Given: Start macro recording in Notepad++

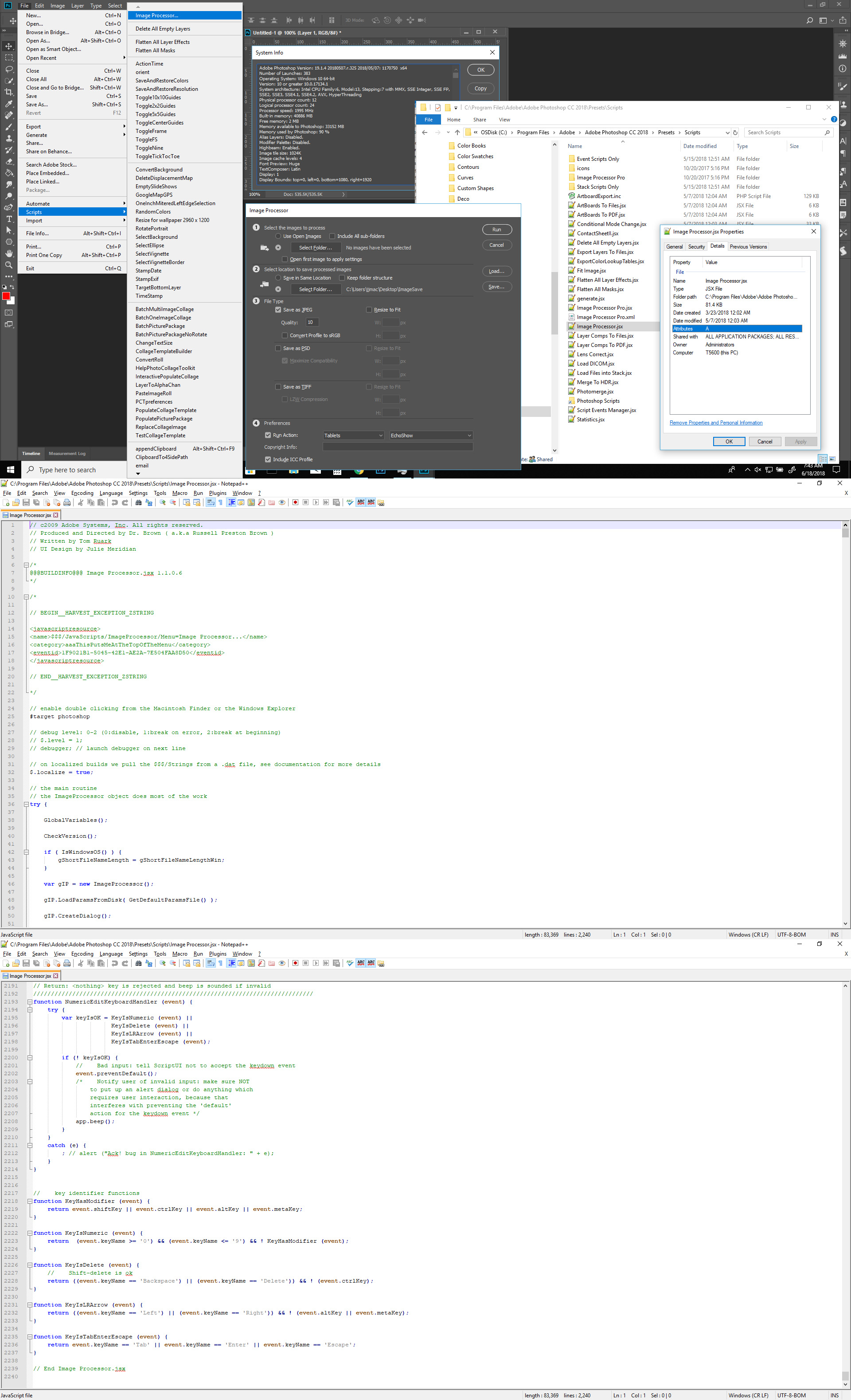Looking at the screenshot, I should point(295,502).
